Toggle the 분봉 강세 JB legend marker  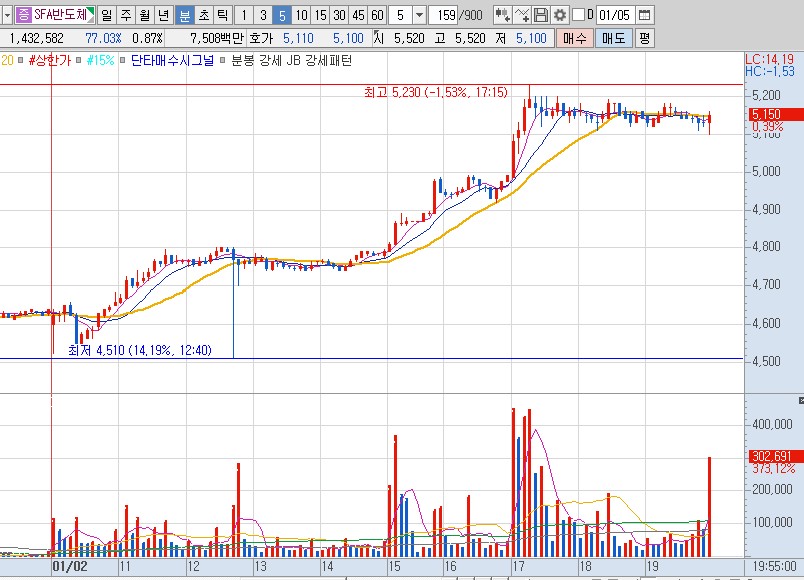223,61
